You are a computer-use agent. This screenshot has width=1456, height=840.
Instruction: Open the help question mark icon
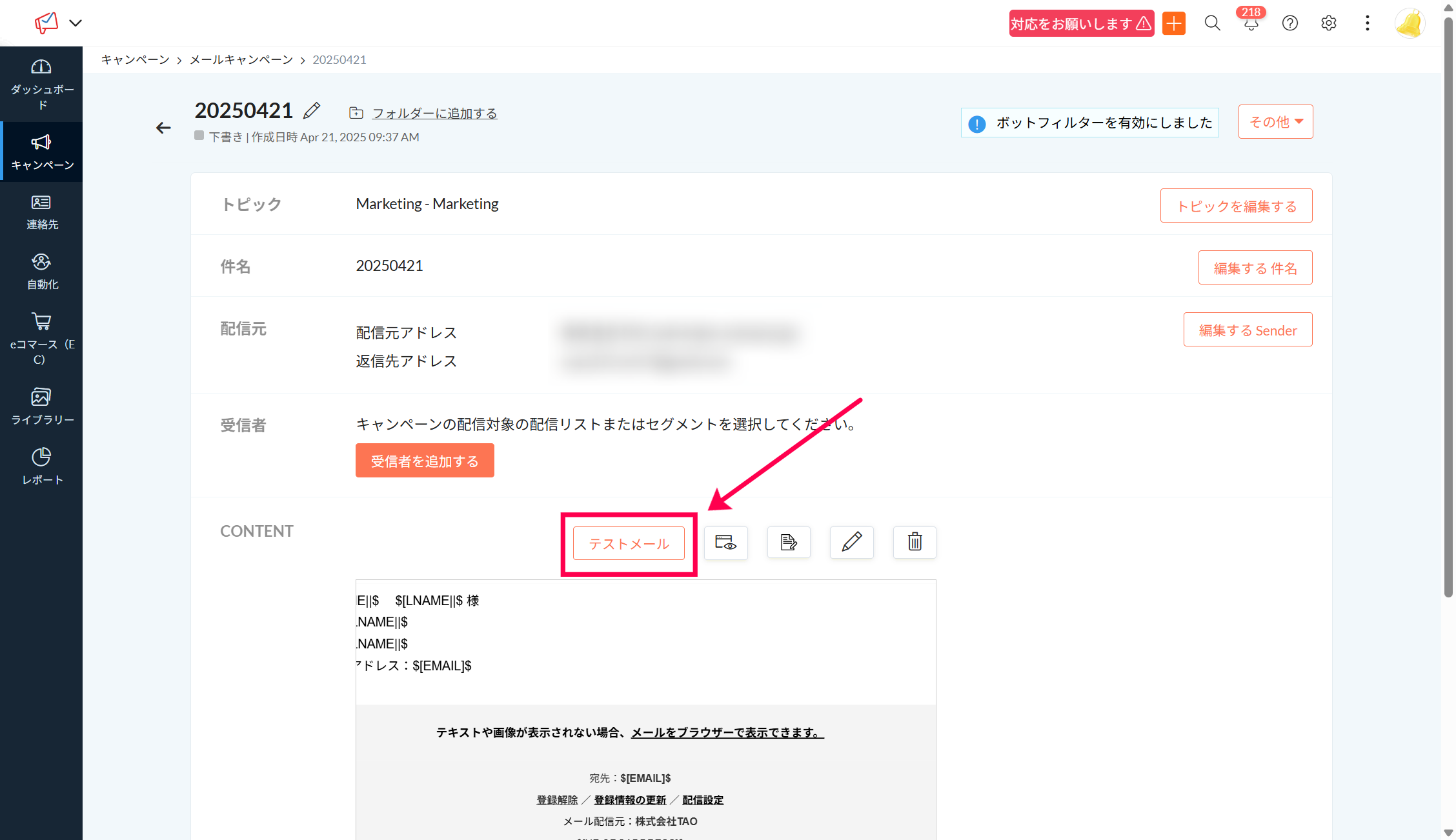tap(1289, 24)
